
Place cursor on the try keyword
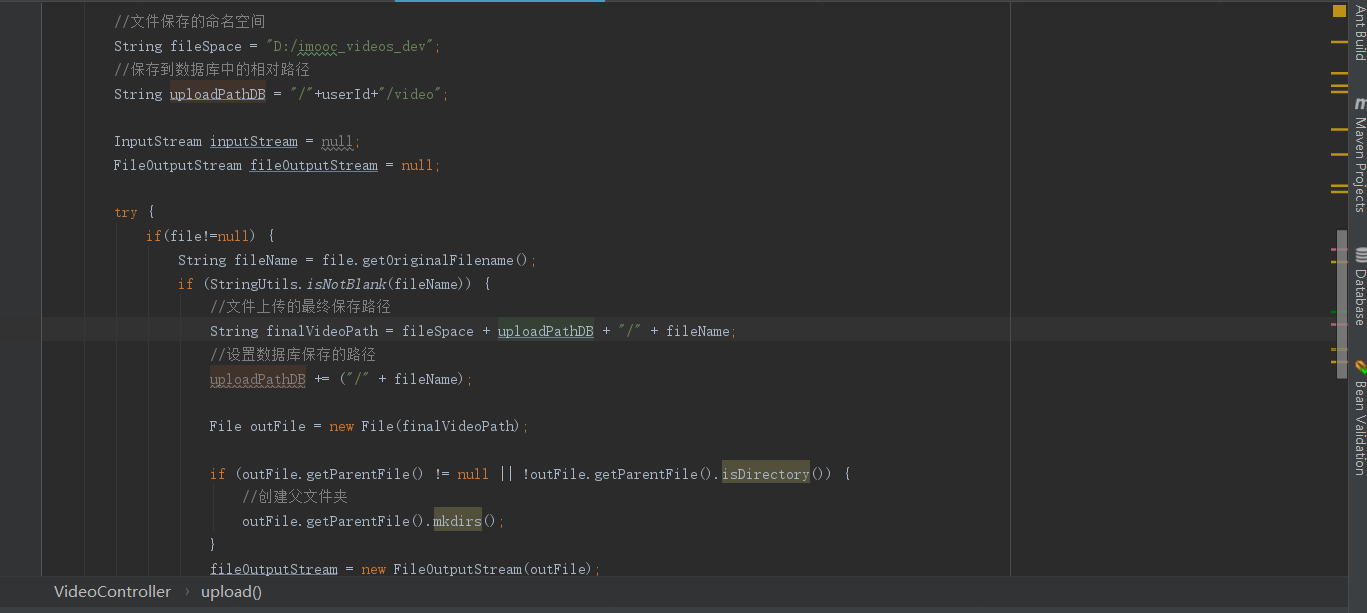(126, 213)
